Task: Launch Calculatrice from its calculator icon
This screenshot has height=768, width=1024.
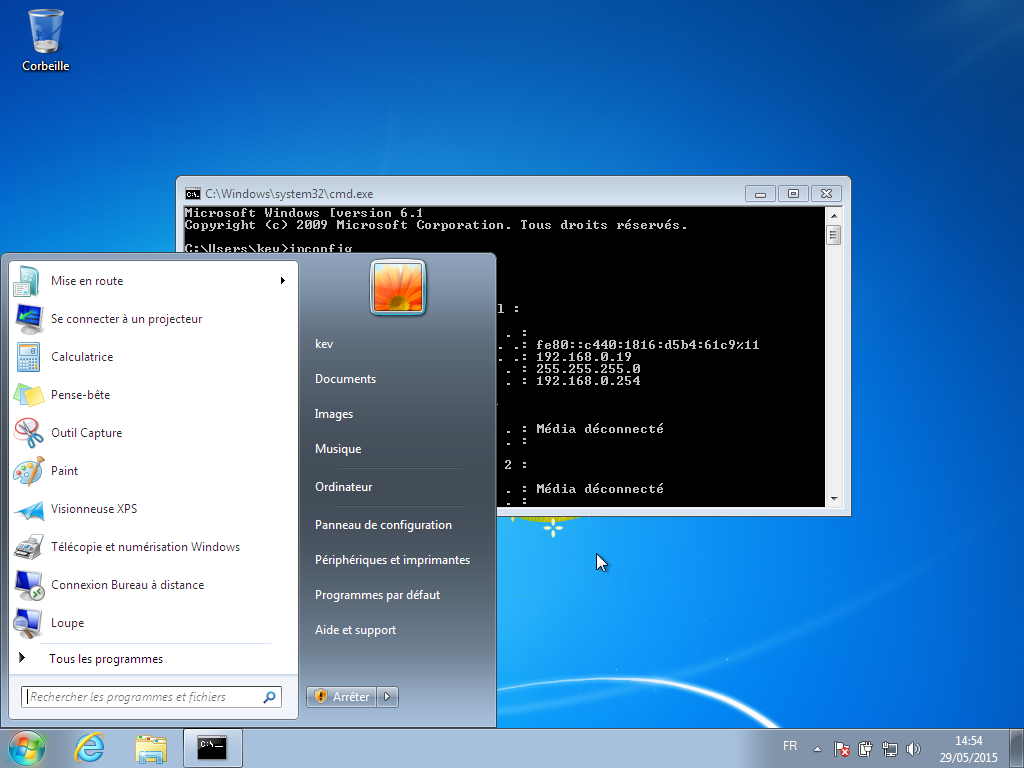Action: coord(29,357)
